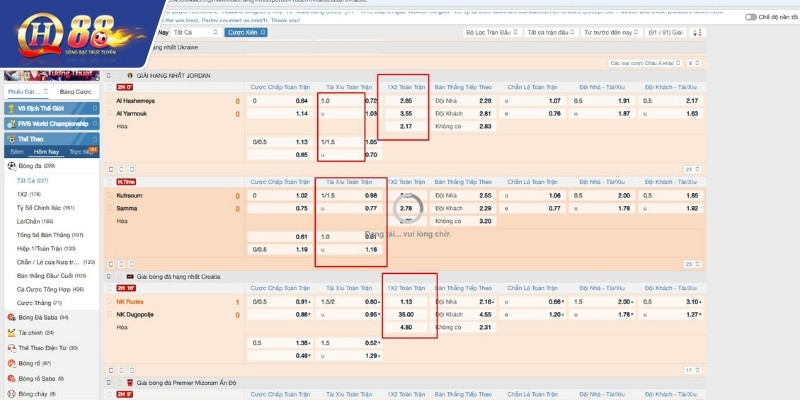Screen dimensions: 800x400
Task: Switch to the Bảng Cược tab
Action: 75,92
